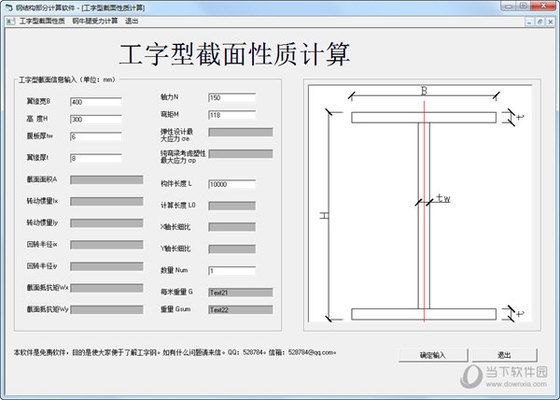Click the 腹板厚tw input field showing 6
Viewport: 560px width, 400px height.
point(96,136)
